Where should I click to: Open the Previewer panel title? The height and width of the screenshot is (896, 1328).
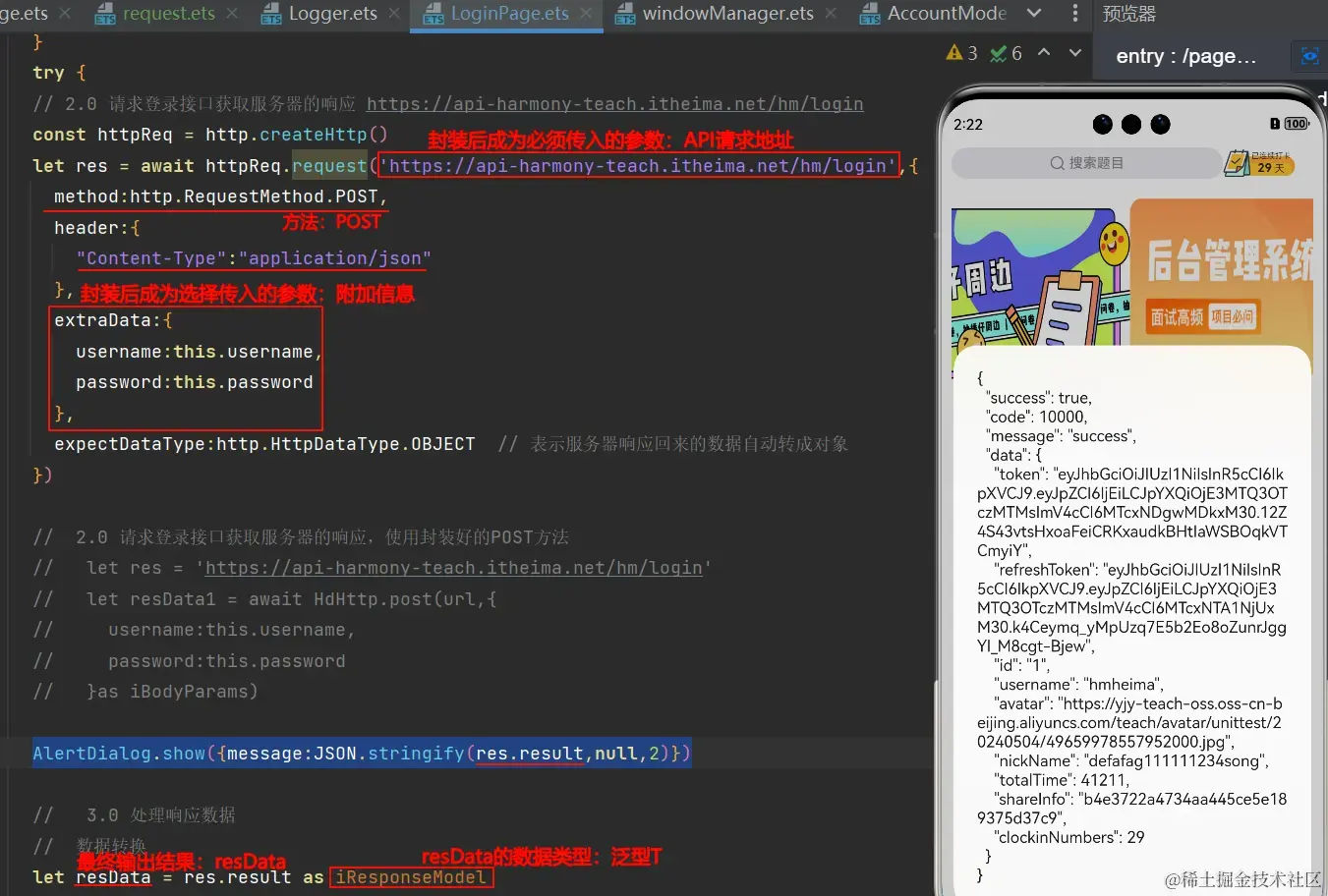1129,14
